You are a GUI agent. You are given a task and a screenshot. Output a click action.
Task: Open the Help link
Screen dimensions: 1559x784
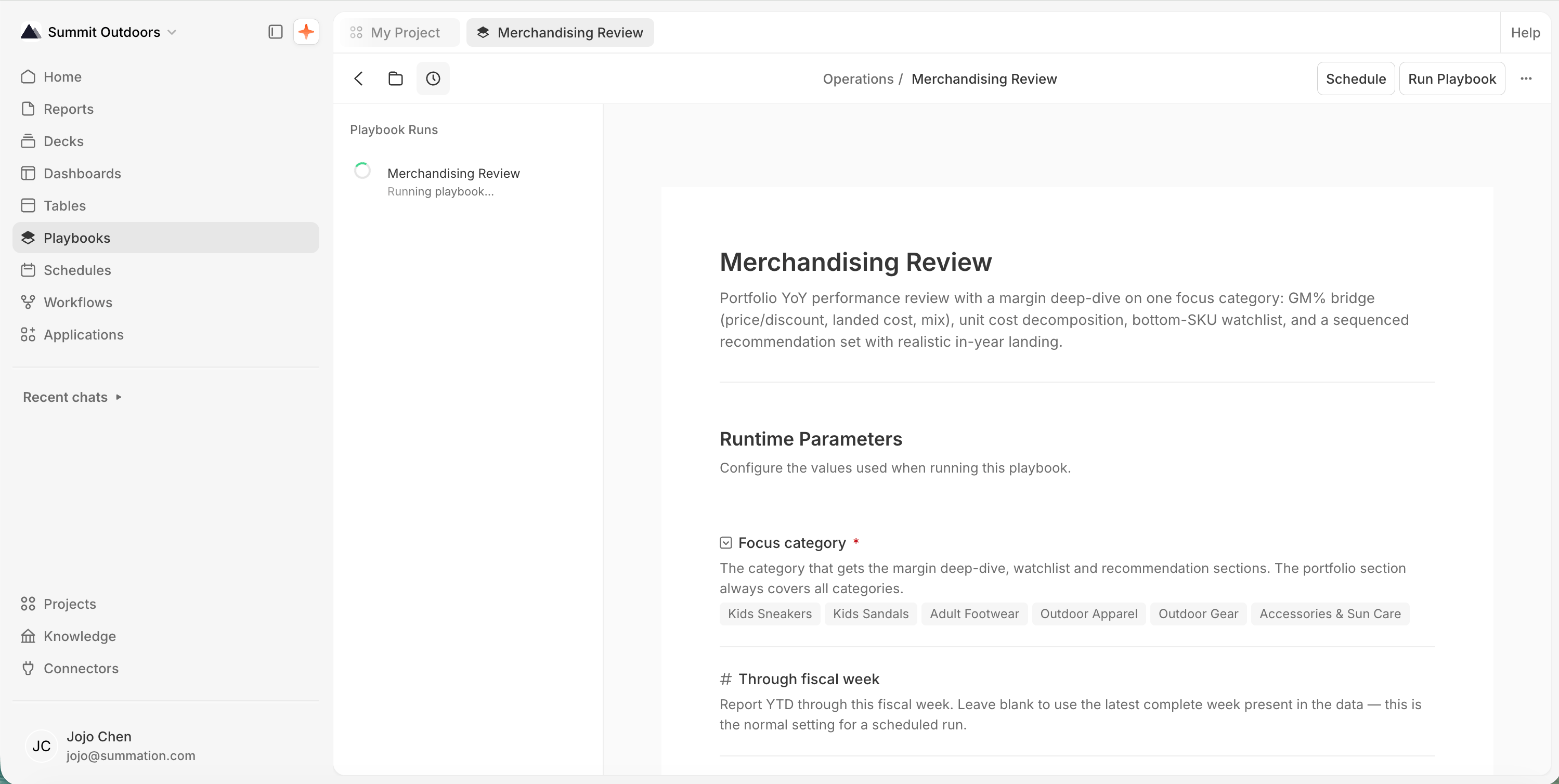pos(1525,33)
